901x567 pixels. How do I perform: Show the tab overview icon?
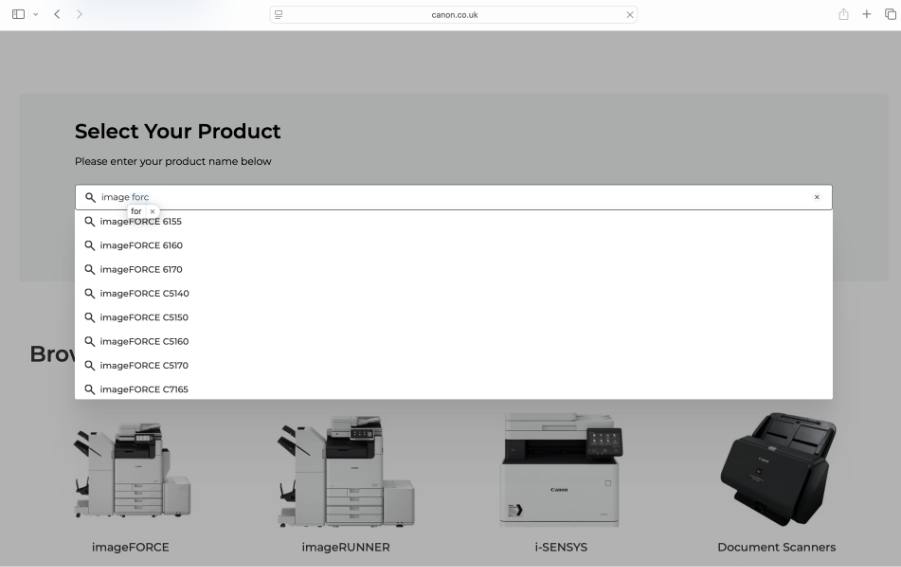coord(888,15)
